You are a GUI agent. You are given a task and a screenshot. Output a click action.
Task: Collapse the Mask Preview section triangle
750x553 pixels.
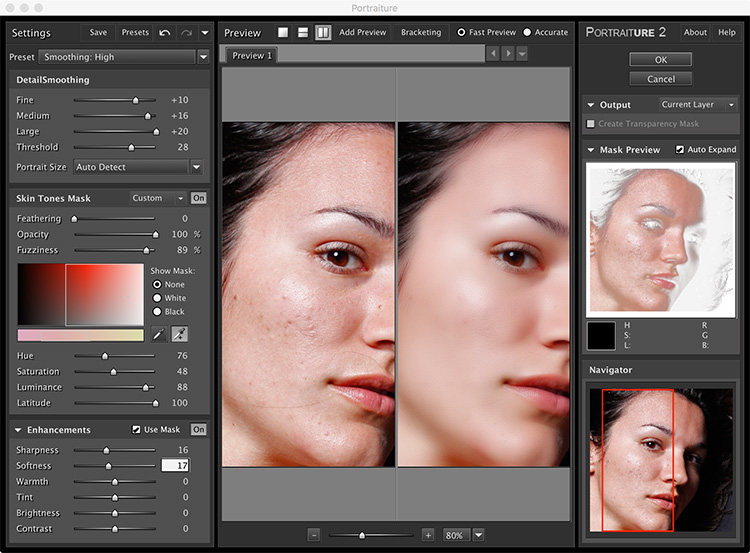click(x=591, y=150)
